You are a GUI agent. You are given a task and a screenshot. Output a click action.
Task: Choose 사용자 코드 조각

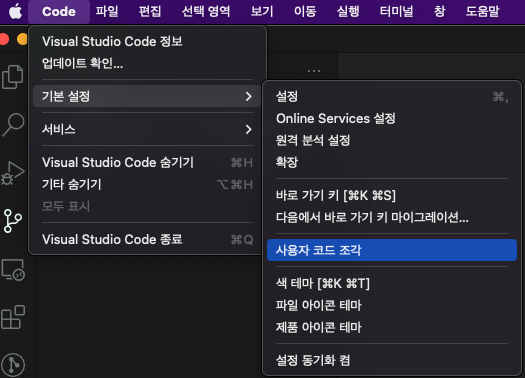point(392,250)
